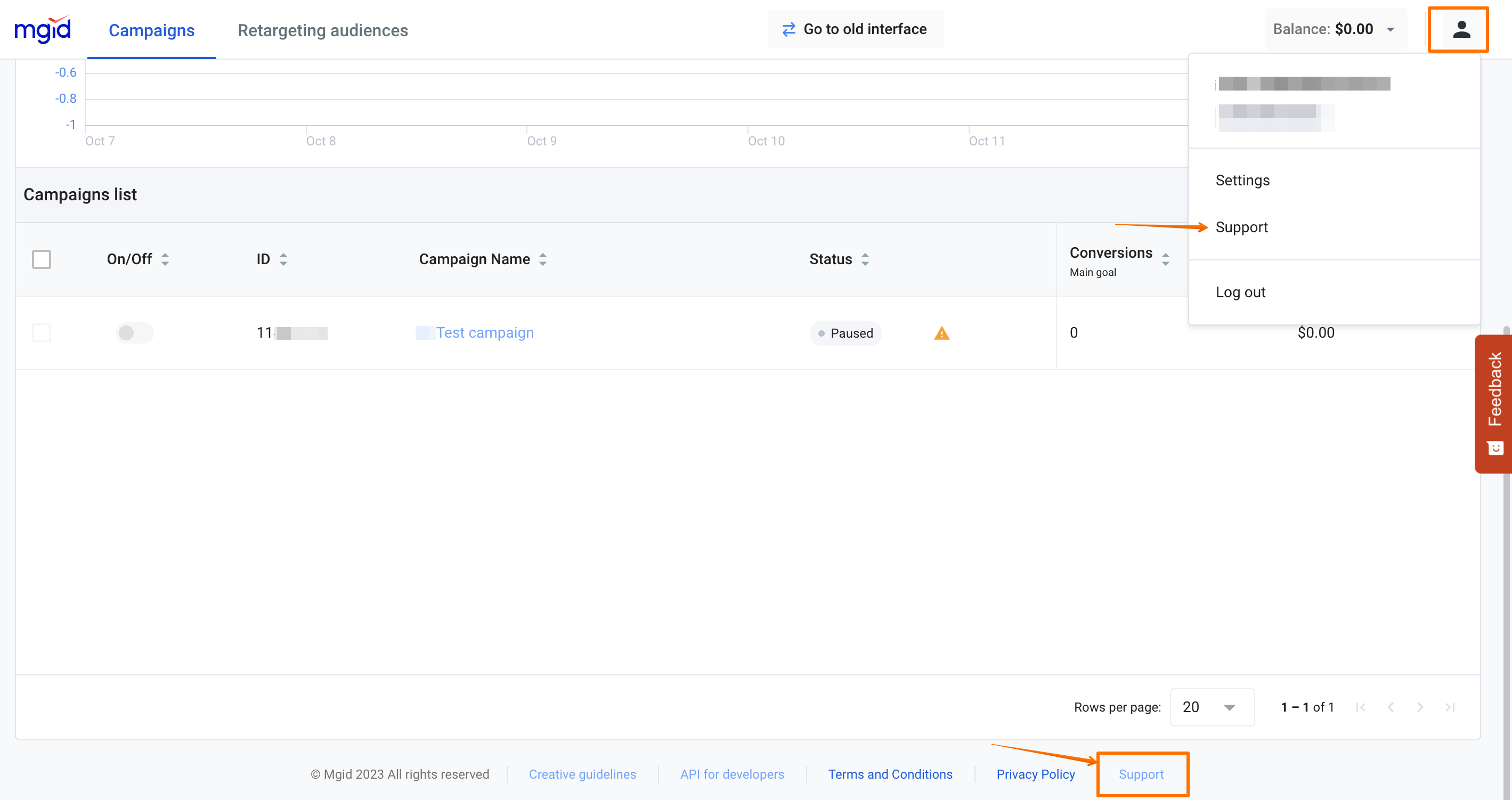
Task: Sort by Conversions column arrows
Action: (1165, 259)
